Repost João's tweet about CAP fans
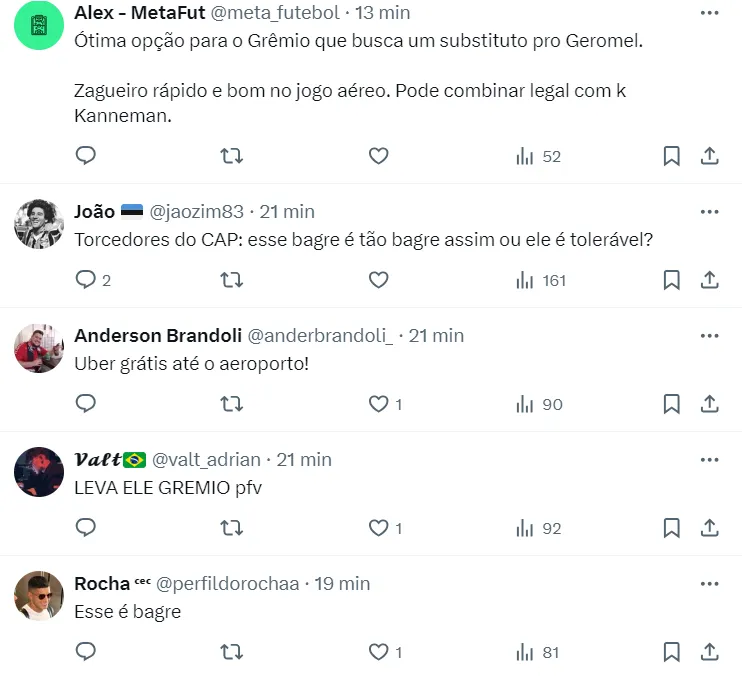Viewport: 742px width, 677px height. 231,280
